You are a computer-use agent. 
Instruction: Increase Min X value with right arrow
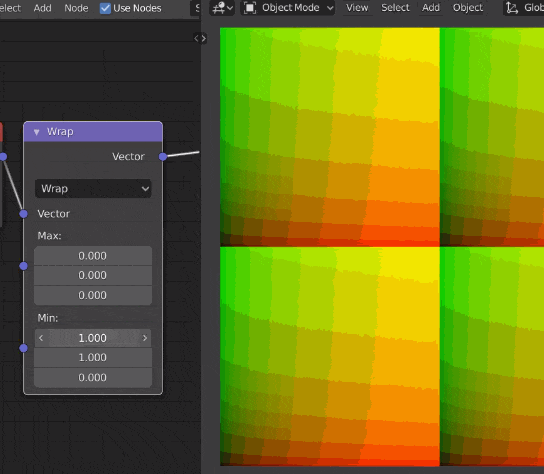tap(145, 338)
